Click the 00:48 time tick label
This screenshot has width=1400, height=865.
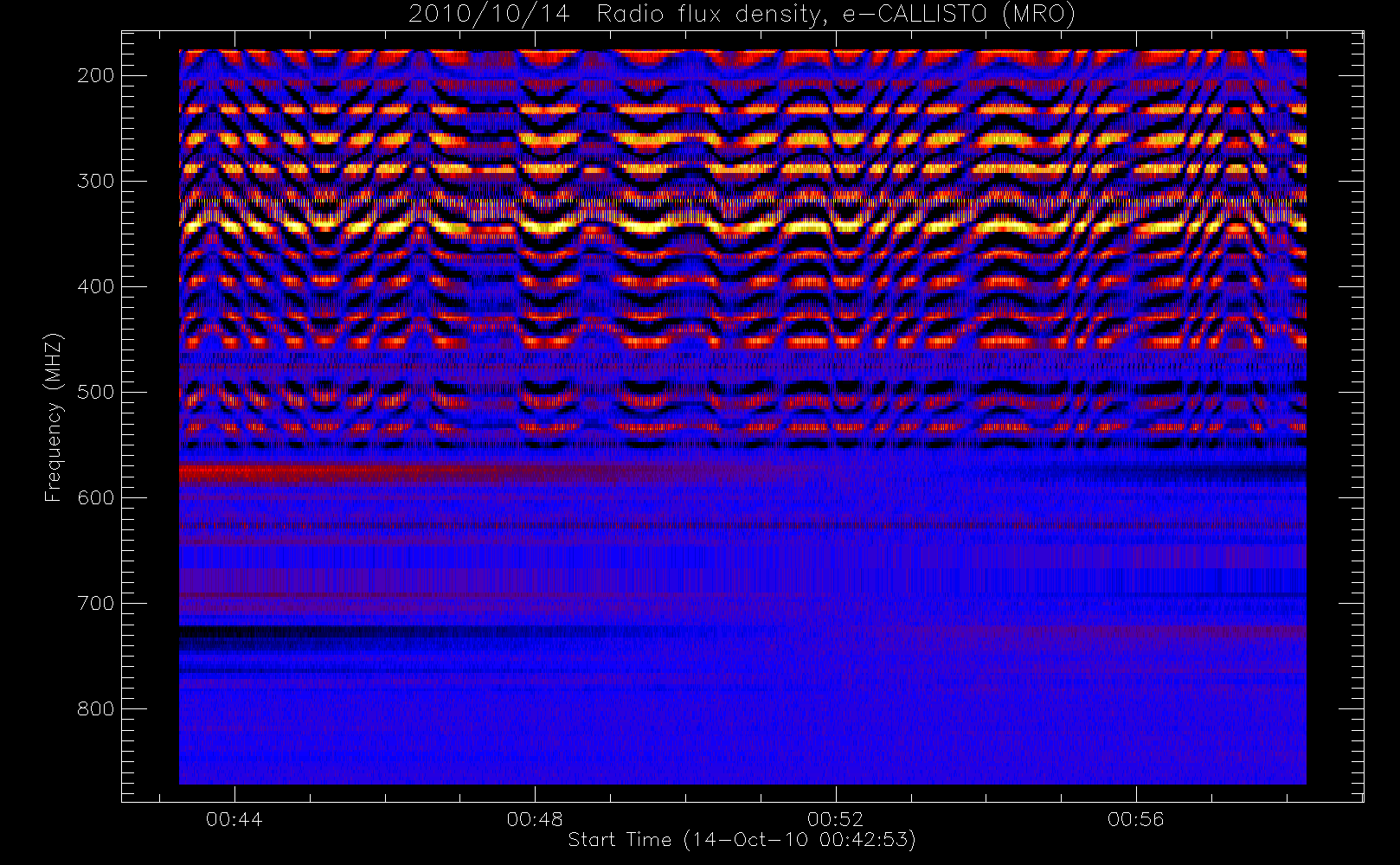point(535,819)
